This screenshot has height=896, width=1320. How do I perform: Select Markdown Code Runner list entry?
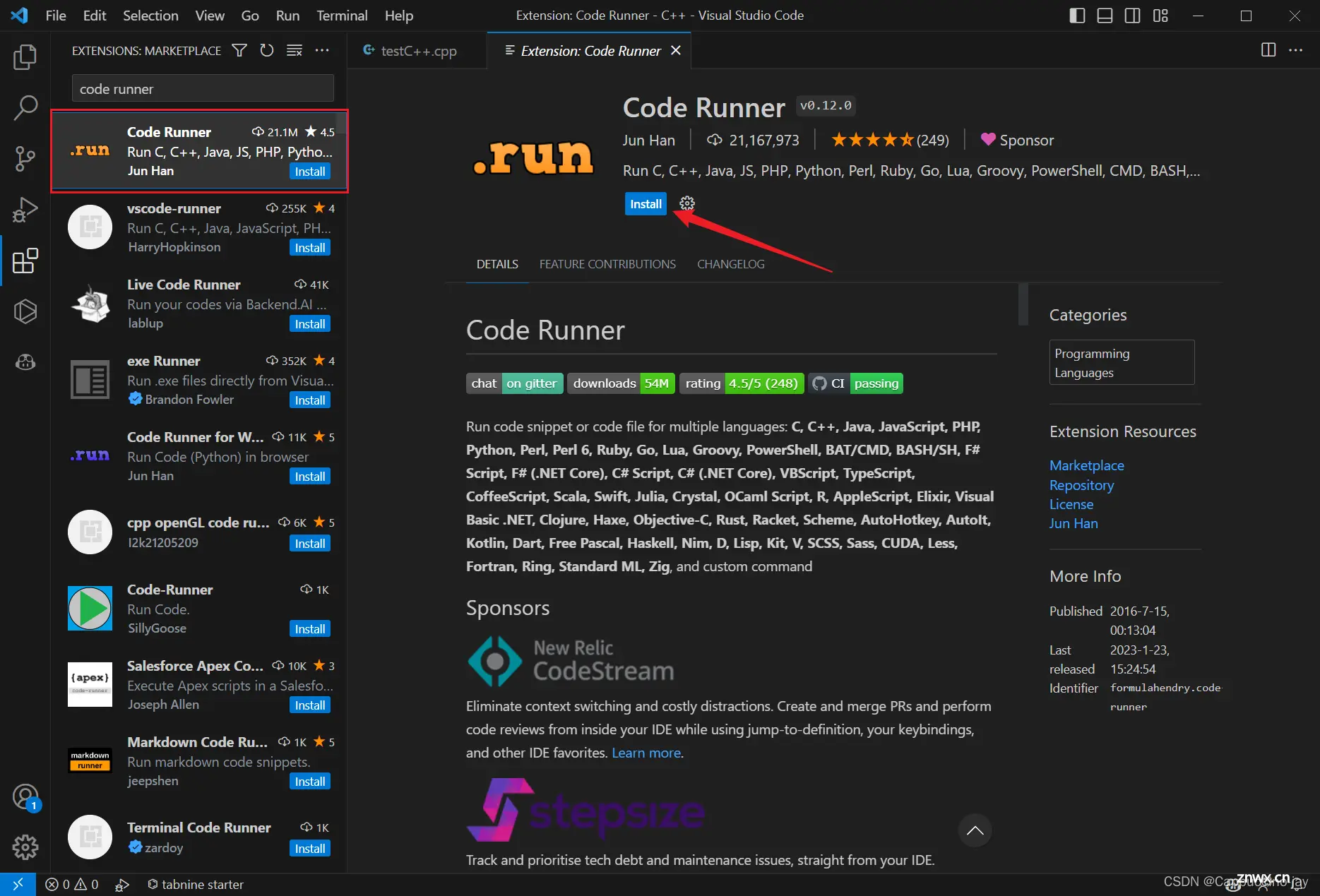199,761
